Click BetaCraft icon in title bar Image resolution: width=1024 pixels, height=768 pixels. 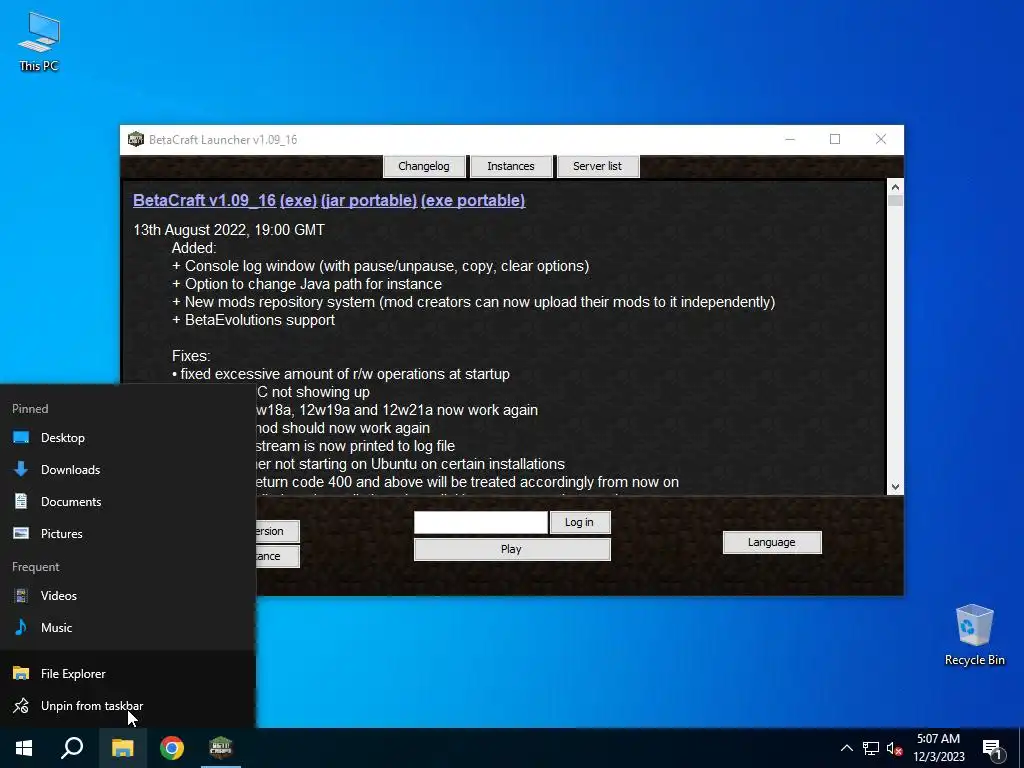135,139
